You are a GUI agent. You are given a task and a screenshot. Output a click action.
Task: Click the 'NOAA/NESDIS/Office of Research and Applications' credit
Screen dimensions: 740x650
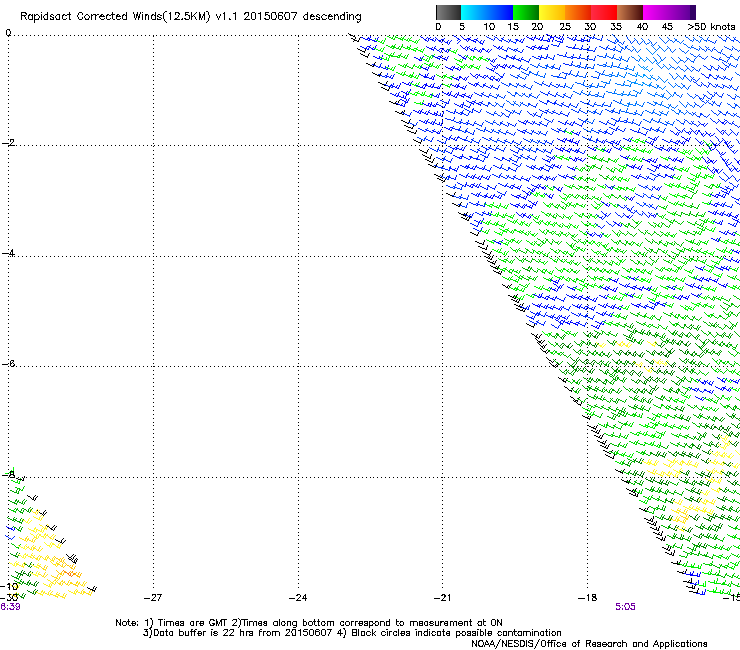589,644
